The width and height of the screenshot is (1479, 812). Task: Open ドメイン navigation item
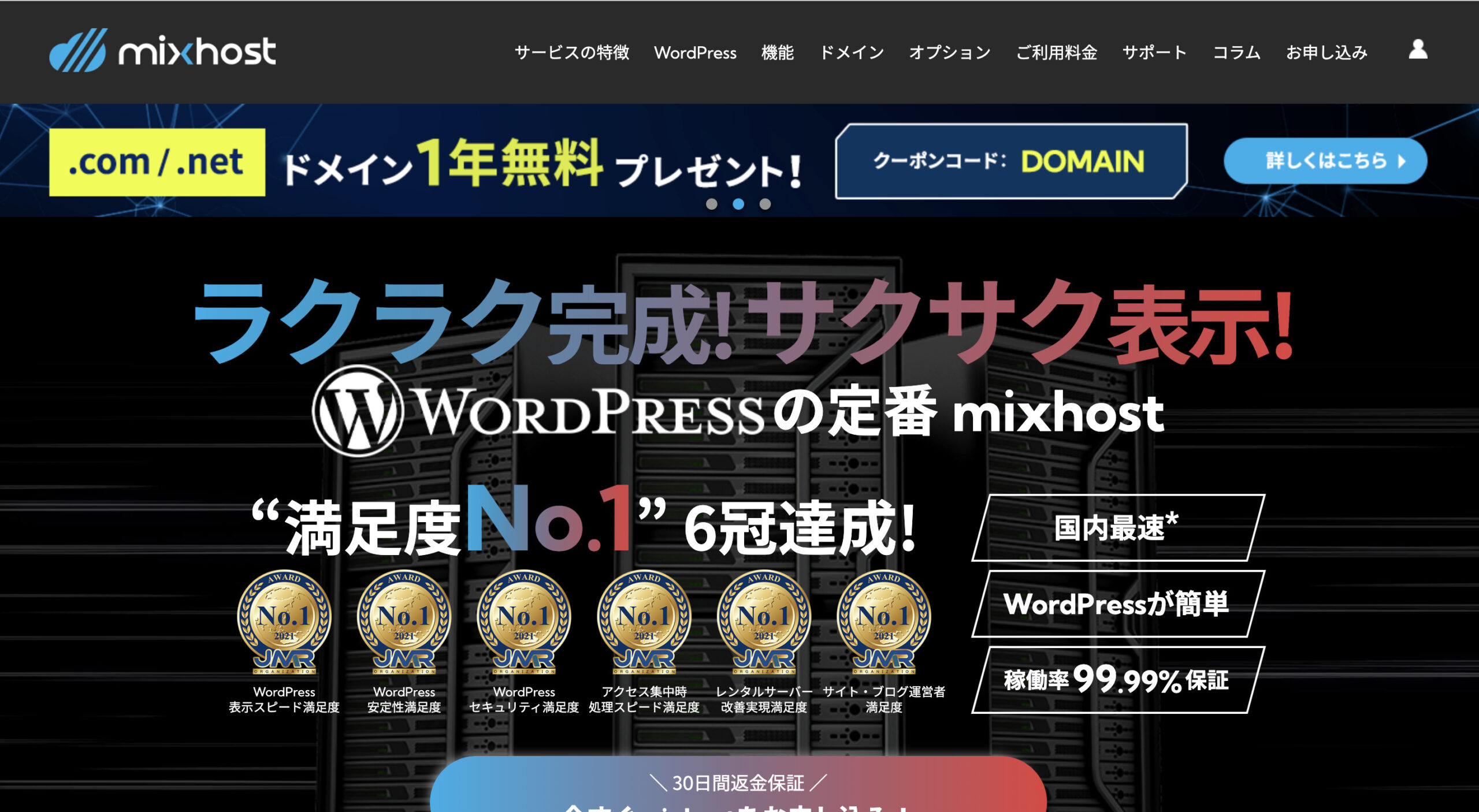point(852,53)
